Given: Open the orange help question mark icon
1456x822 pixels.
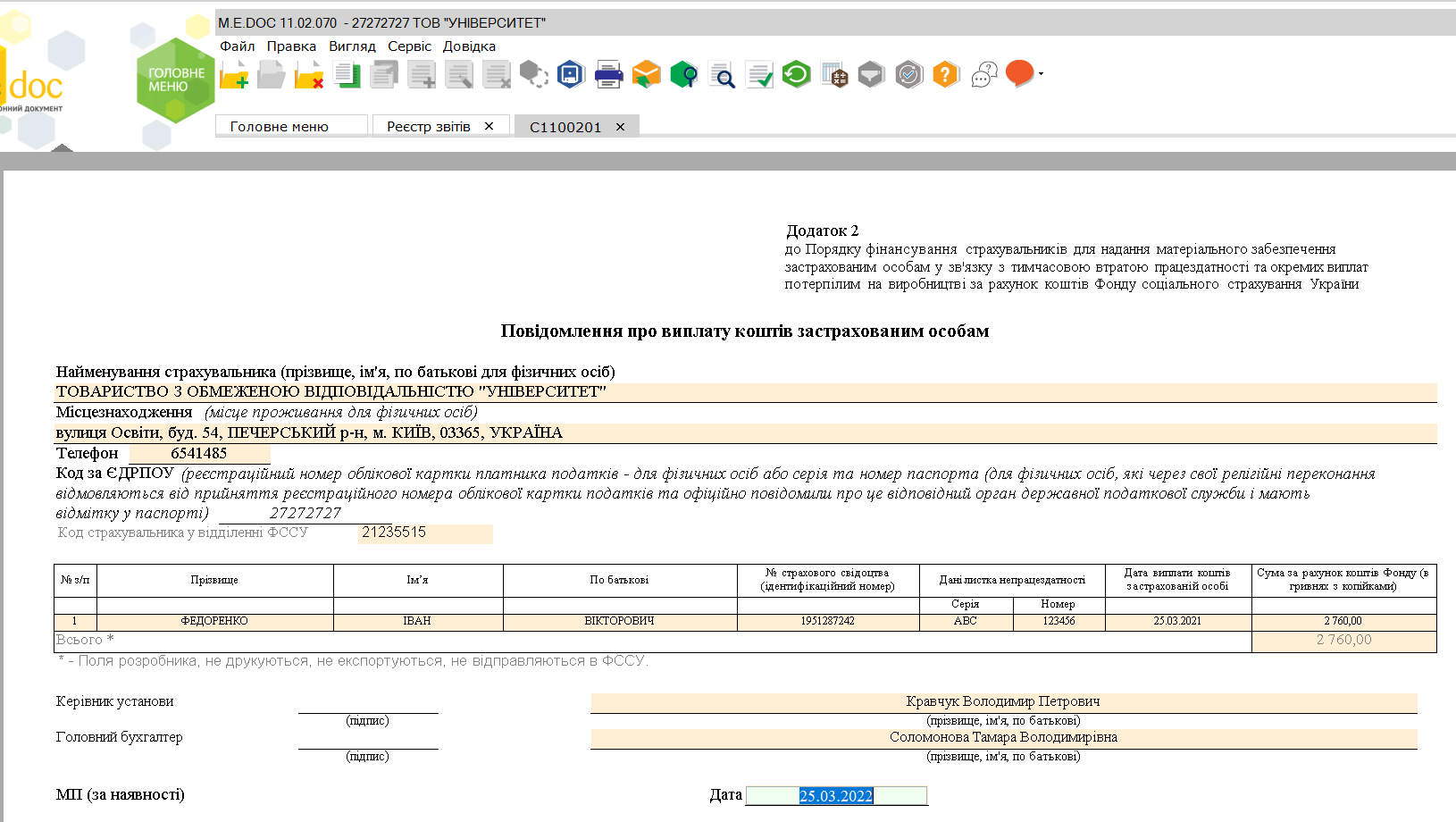Looking at the screenshot, I should [945, 74].
